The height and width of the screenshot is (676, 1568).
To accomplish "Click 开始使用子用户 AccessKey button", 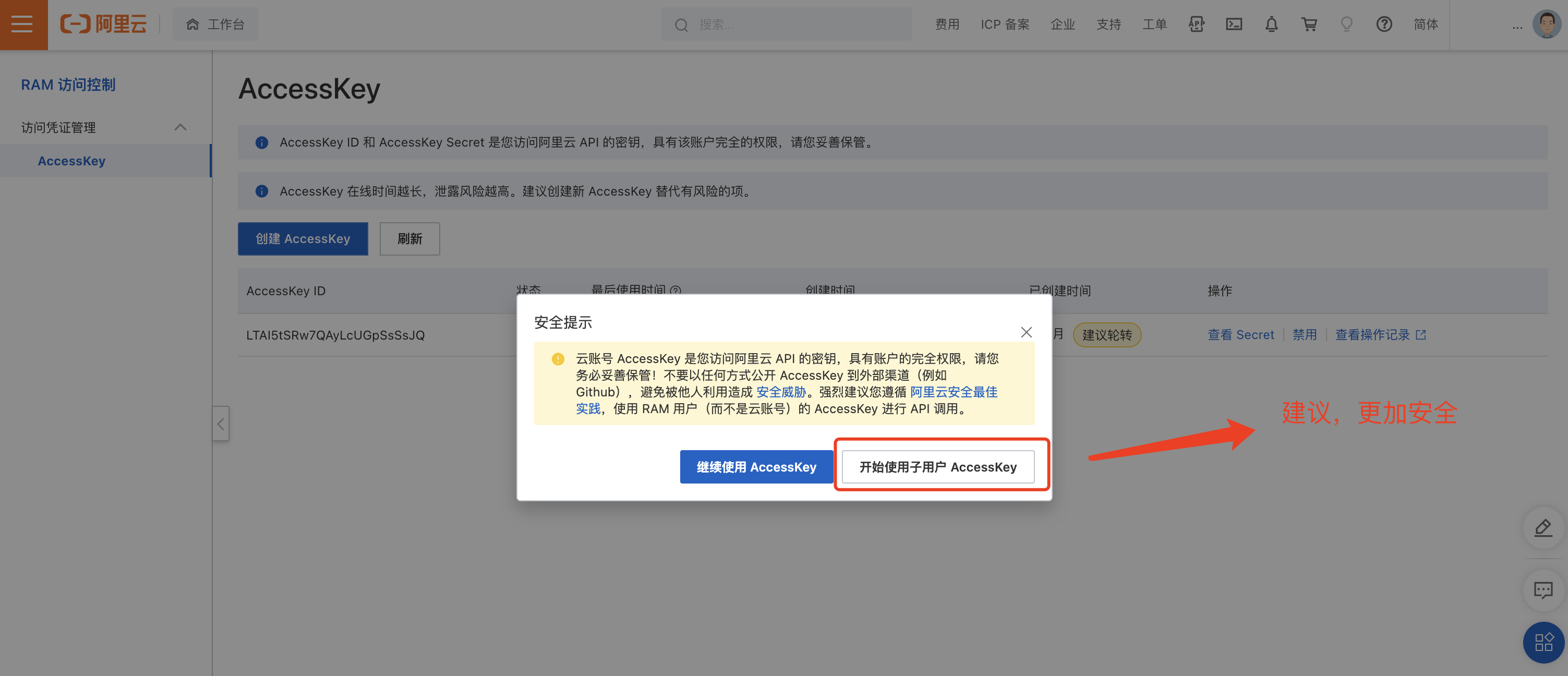I will [x=937, y=467].
